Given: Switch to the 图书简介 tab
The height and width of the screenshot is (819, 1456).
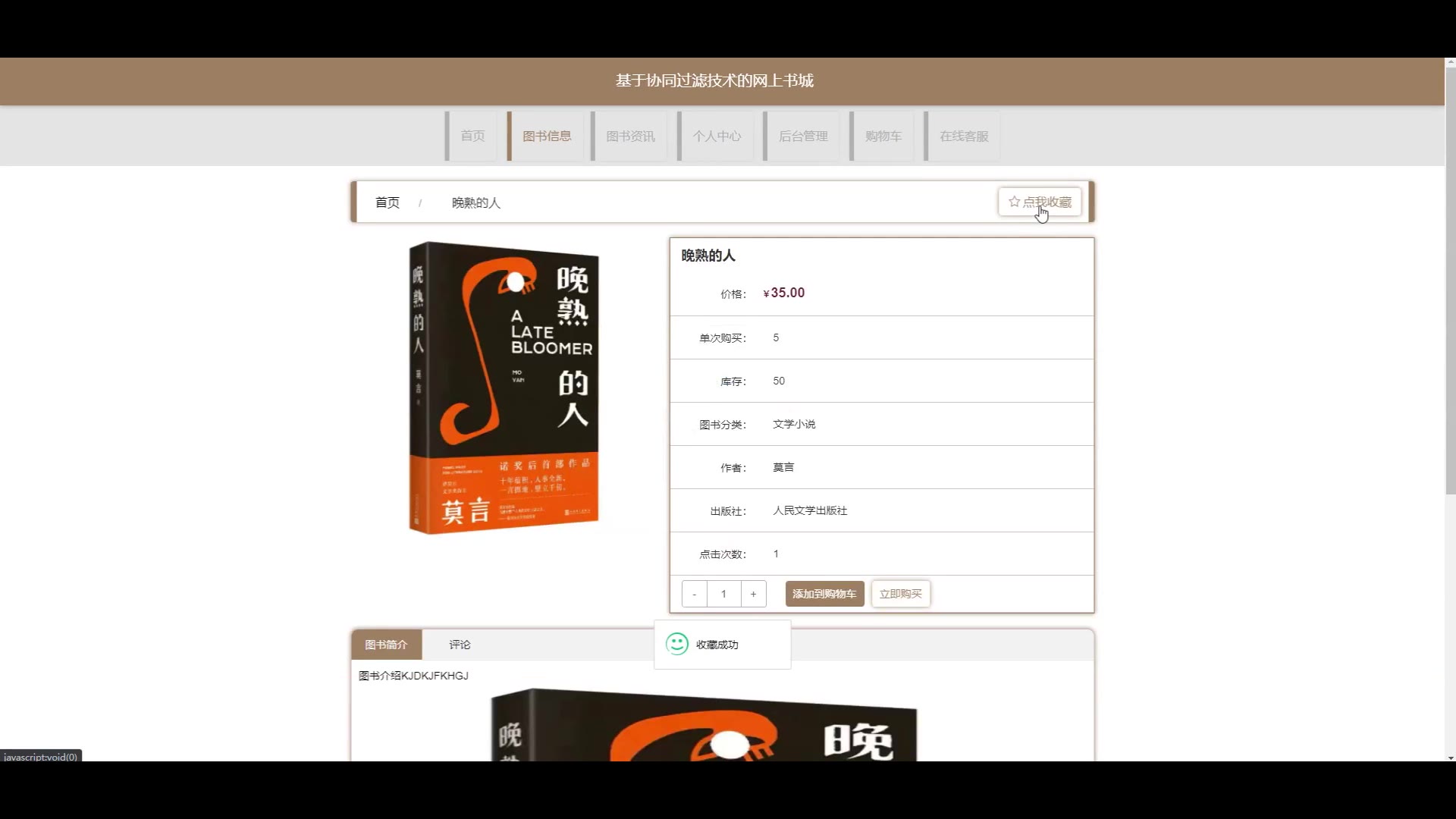Looking at the screenshot, I should click(x=386, y=645).
